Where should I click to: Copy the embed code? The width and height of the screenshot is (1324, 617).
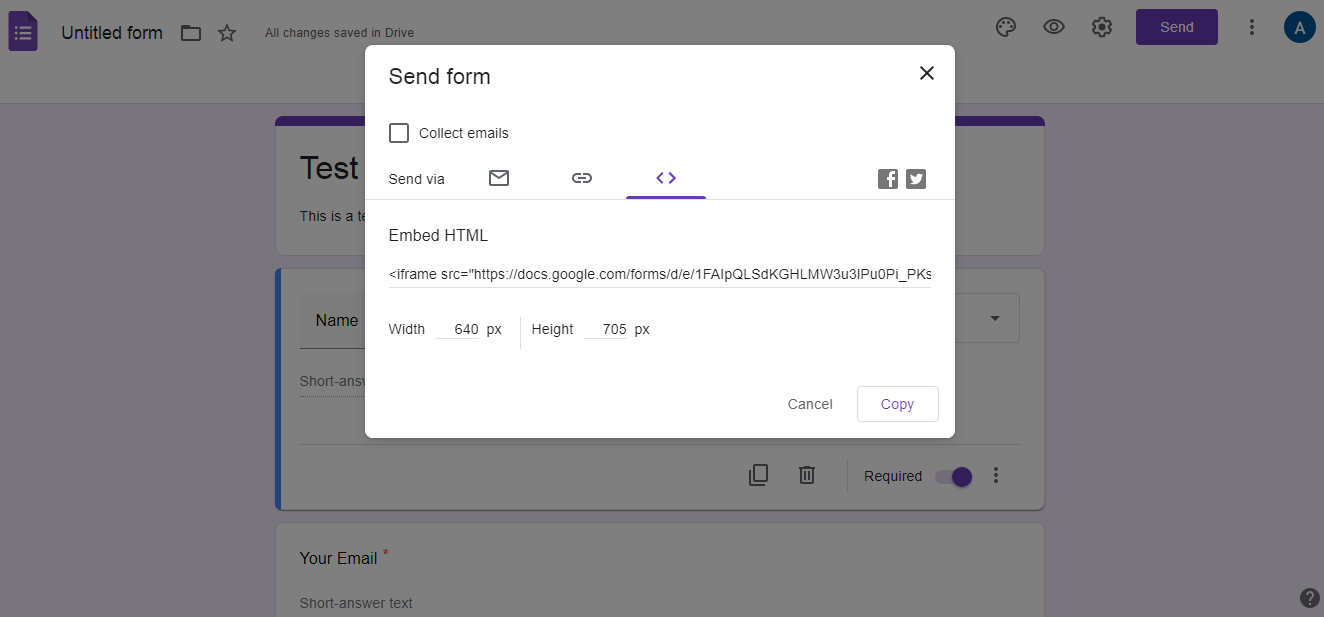897,404
